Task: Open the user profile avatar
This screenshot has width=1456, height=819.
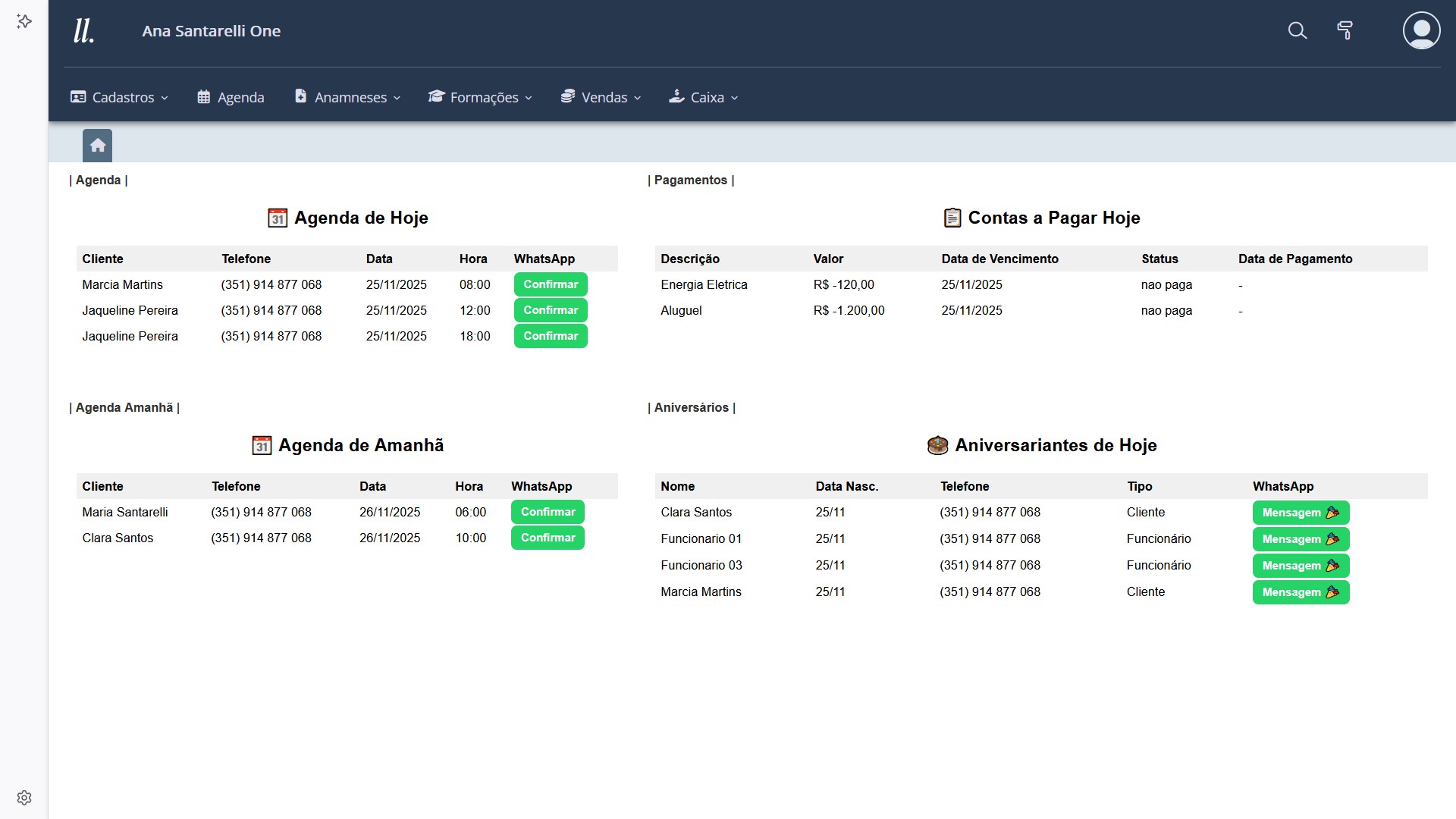Action: [1421, 30]
